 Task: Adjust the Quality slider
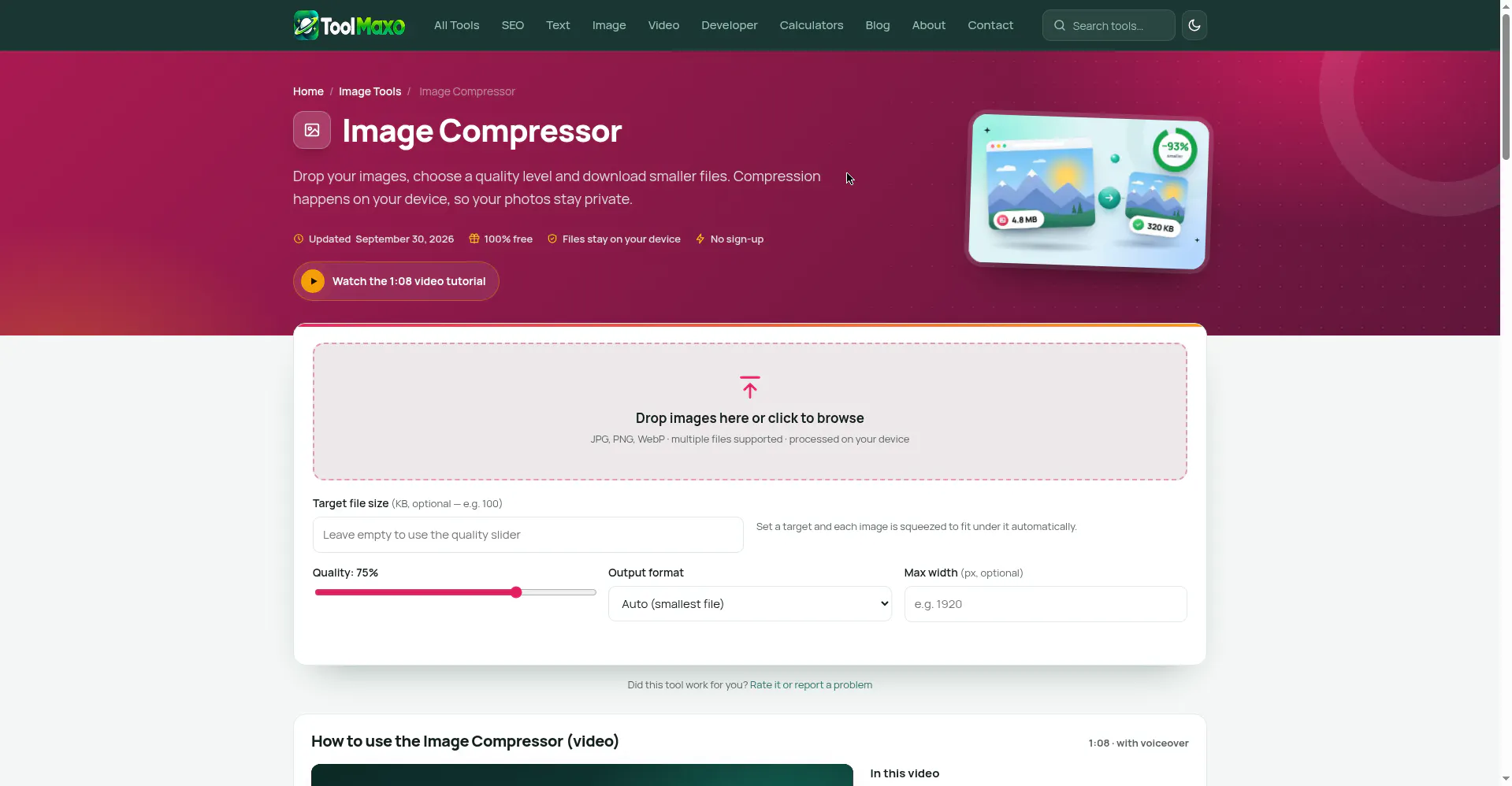point(455,592)
